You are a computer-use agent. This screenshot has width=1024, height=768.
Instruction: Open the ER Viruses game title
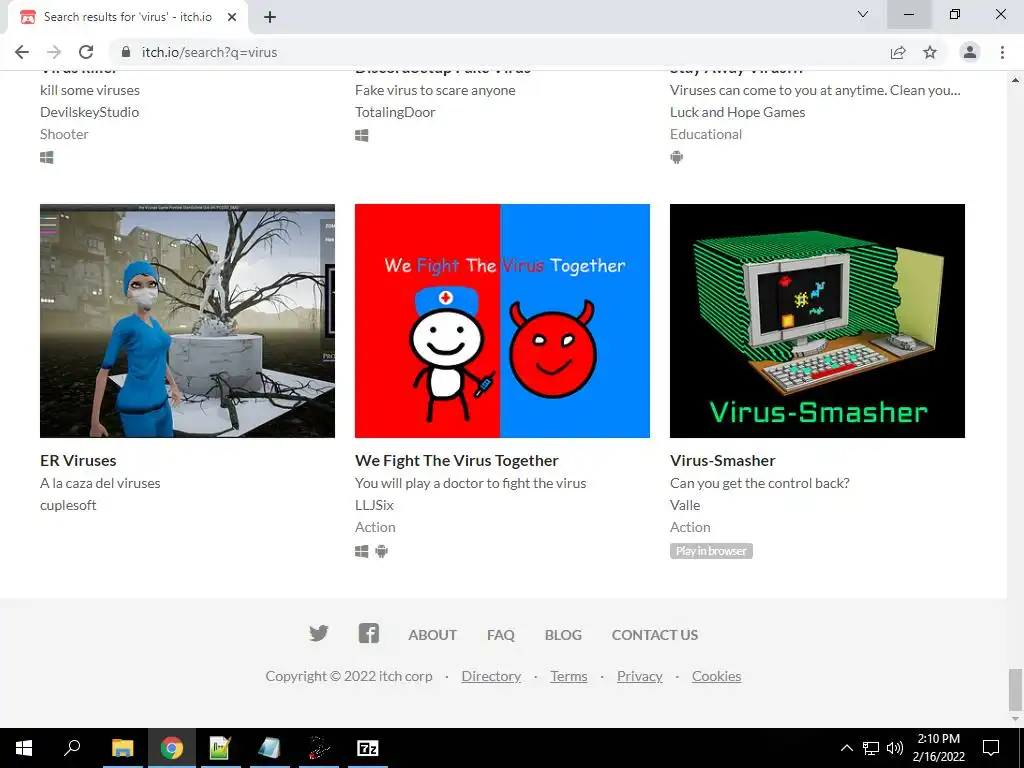[78, 460]
